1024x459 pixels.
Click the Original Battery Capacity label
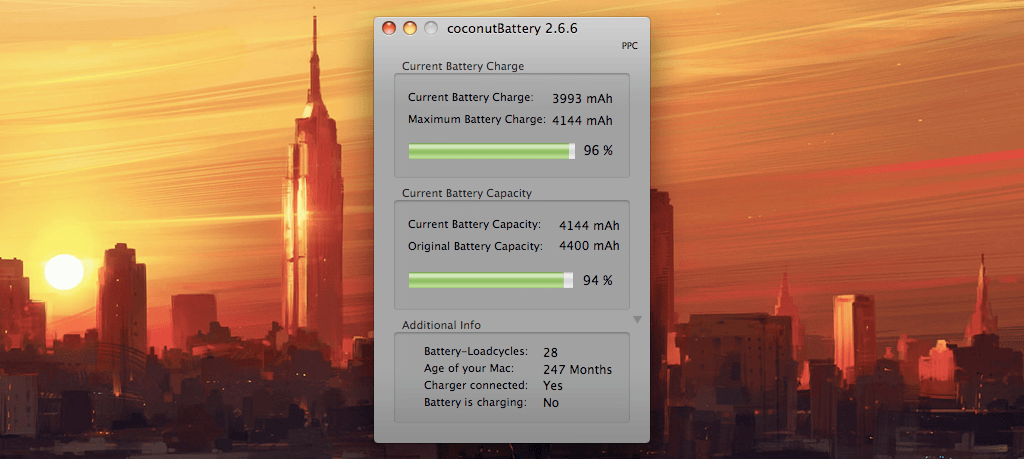(475, 246)
